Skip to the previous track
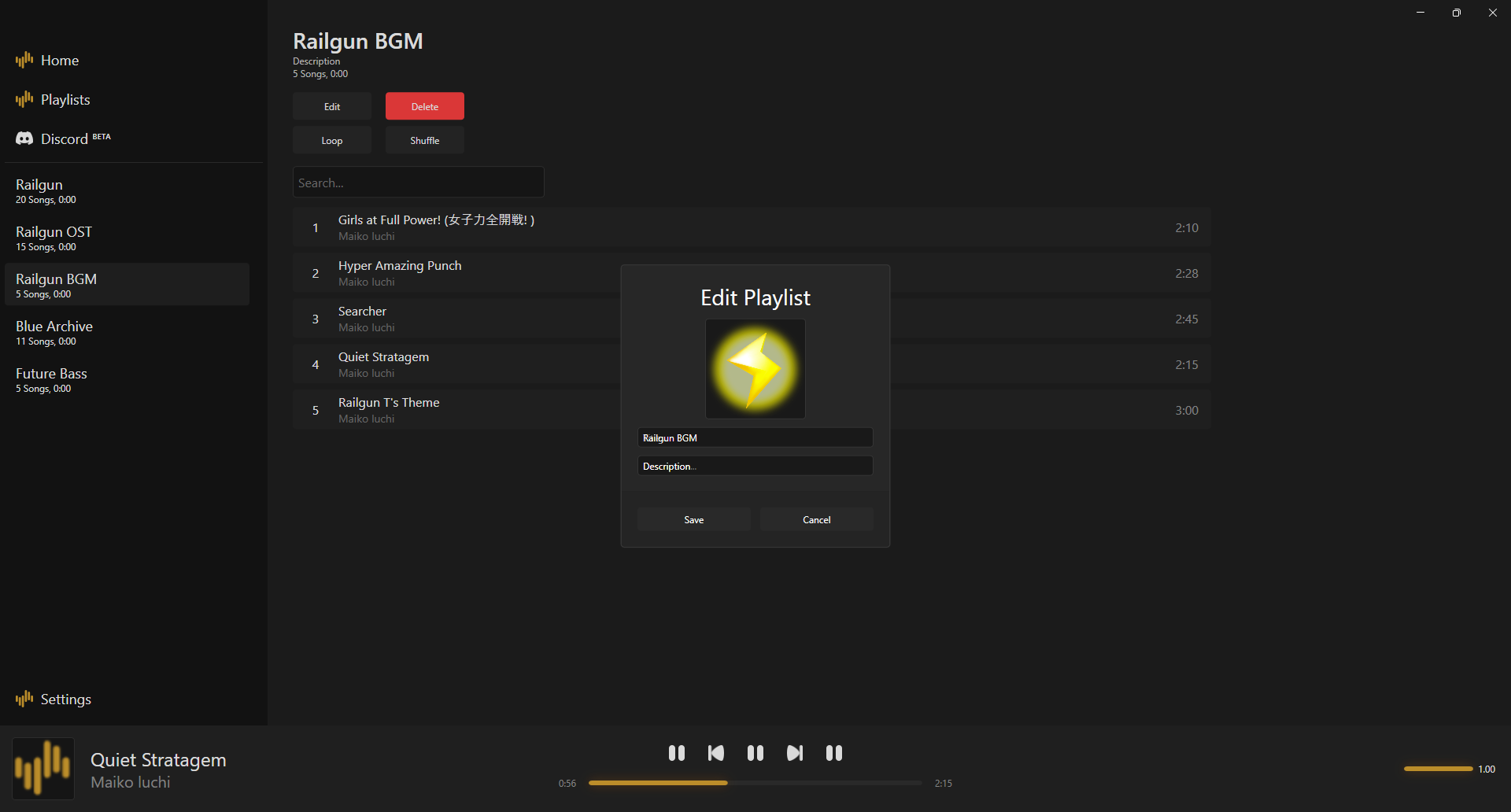1511x812 pixels. [715, 753]
